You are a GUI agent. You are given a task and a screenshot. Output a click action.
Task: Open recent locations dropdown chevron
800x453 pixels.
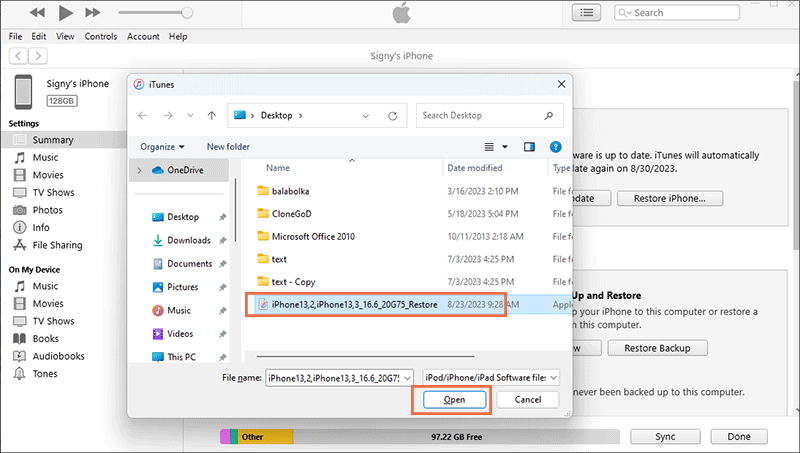click(x=190, y=116)
